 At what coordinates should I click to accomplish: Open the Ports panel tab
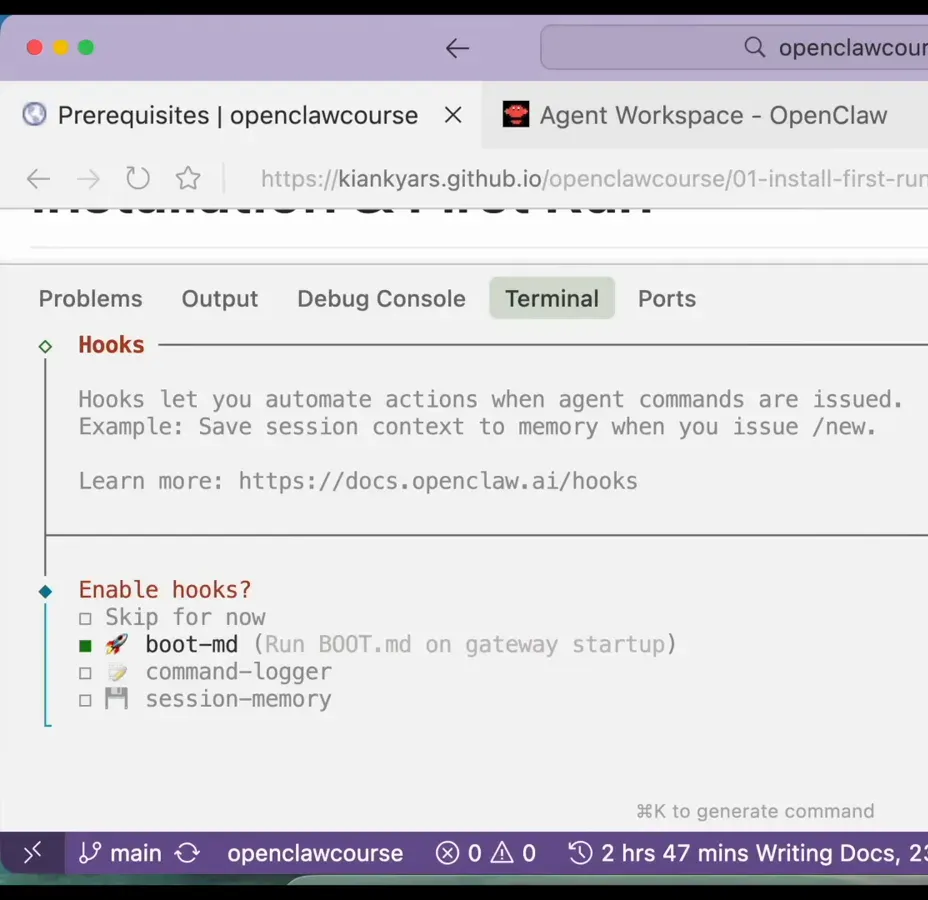tap(666, 299)
